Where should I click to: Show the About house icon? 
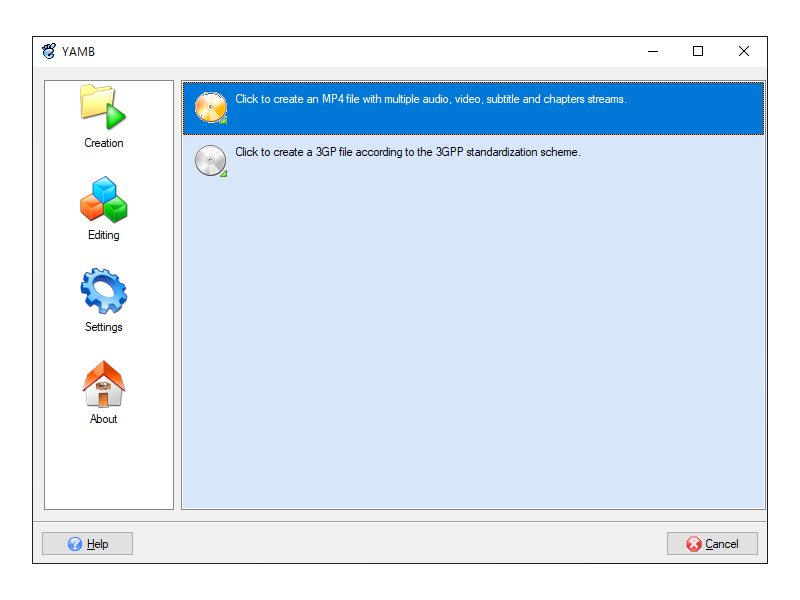click(x=104, y=383)
